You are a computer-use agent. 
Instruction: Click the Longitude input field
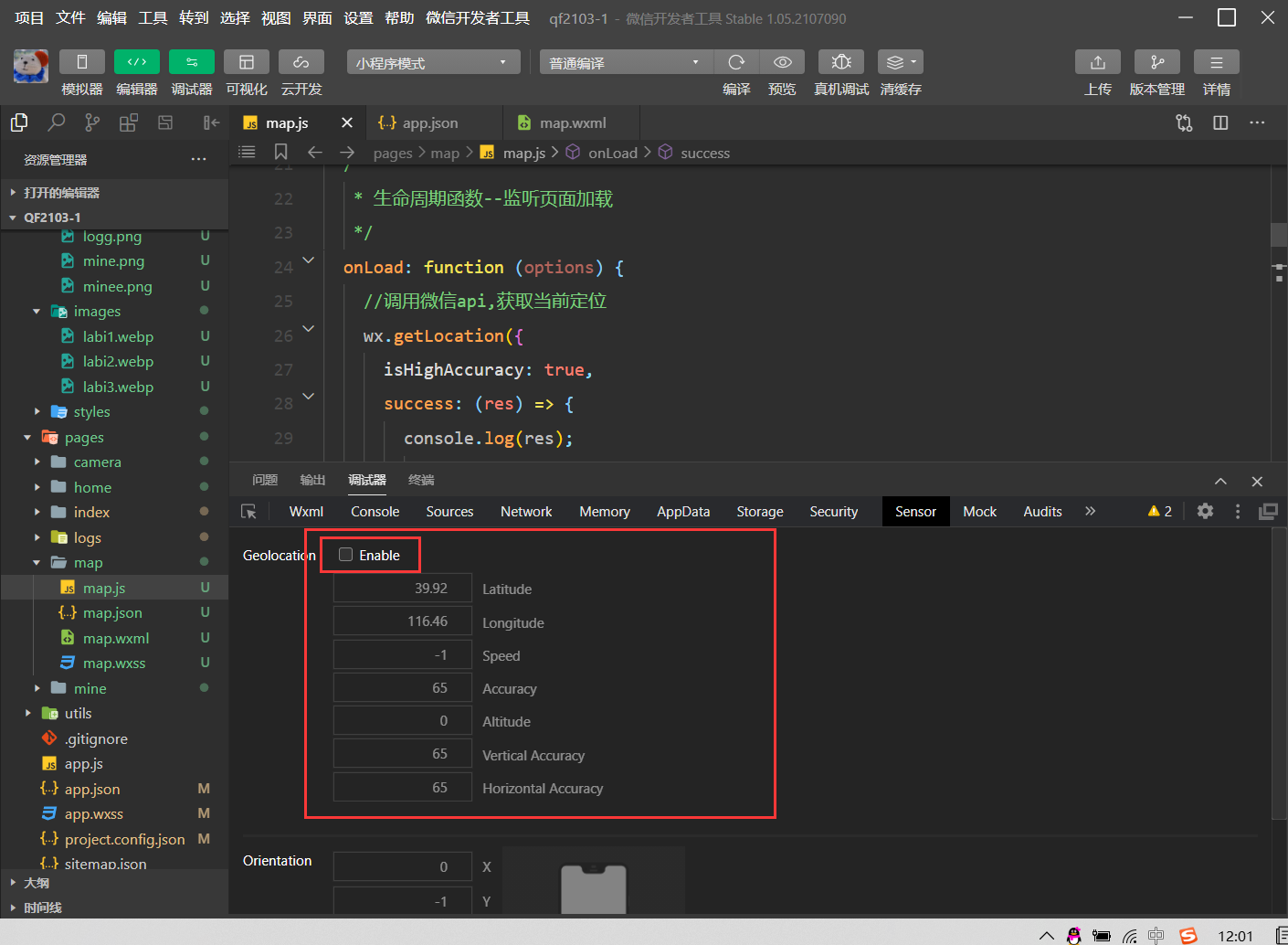tap(403, 621)
